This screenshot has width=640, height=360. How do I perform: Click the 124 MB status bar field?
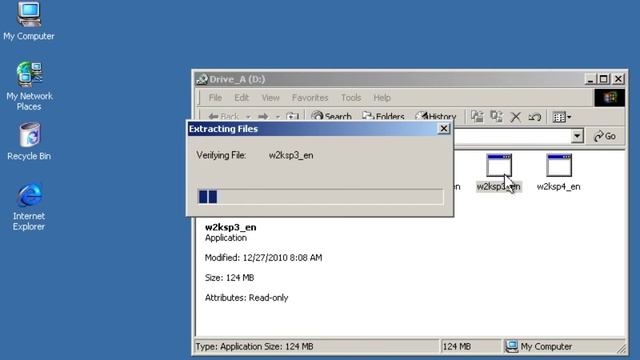point(471,347)
